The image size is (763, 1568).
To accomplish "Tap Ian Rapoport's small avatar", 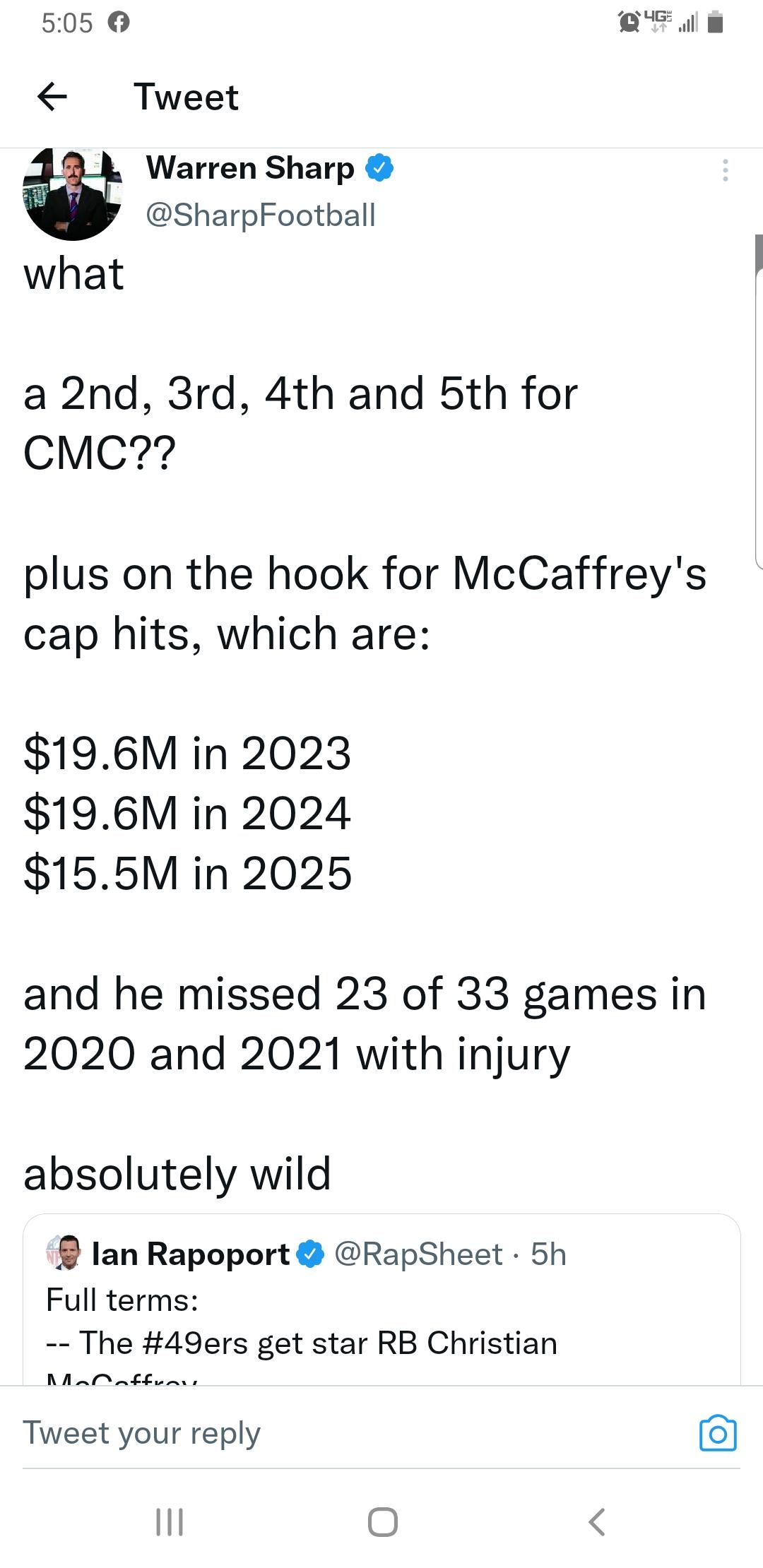I will pos(64,1254).
